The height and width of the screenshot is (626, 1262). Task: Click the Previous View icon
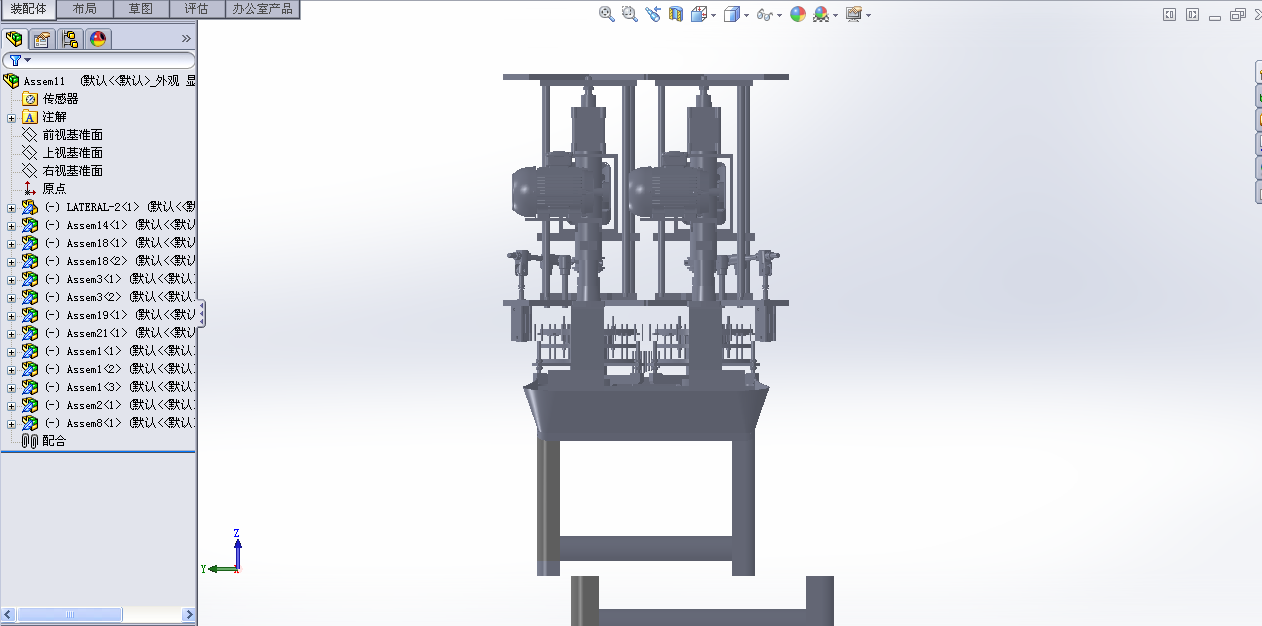pyautogui.click(x=653, y=14)
